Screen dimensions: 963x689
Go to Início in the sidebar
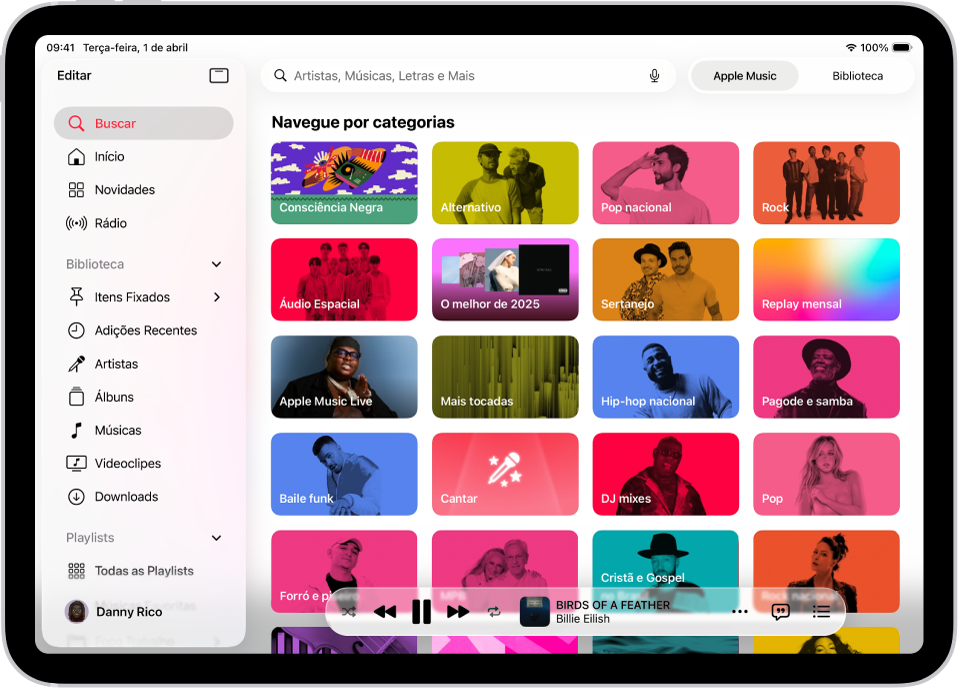tap(144, 157)
